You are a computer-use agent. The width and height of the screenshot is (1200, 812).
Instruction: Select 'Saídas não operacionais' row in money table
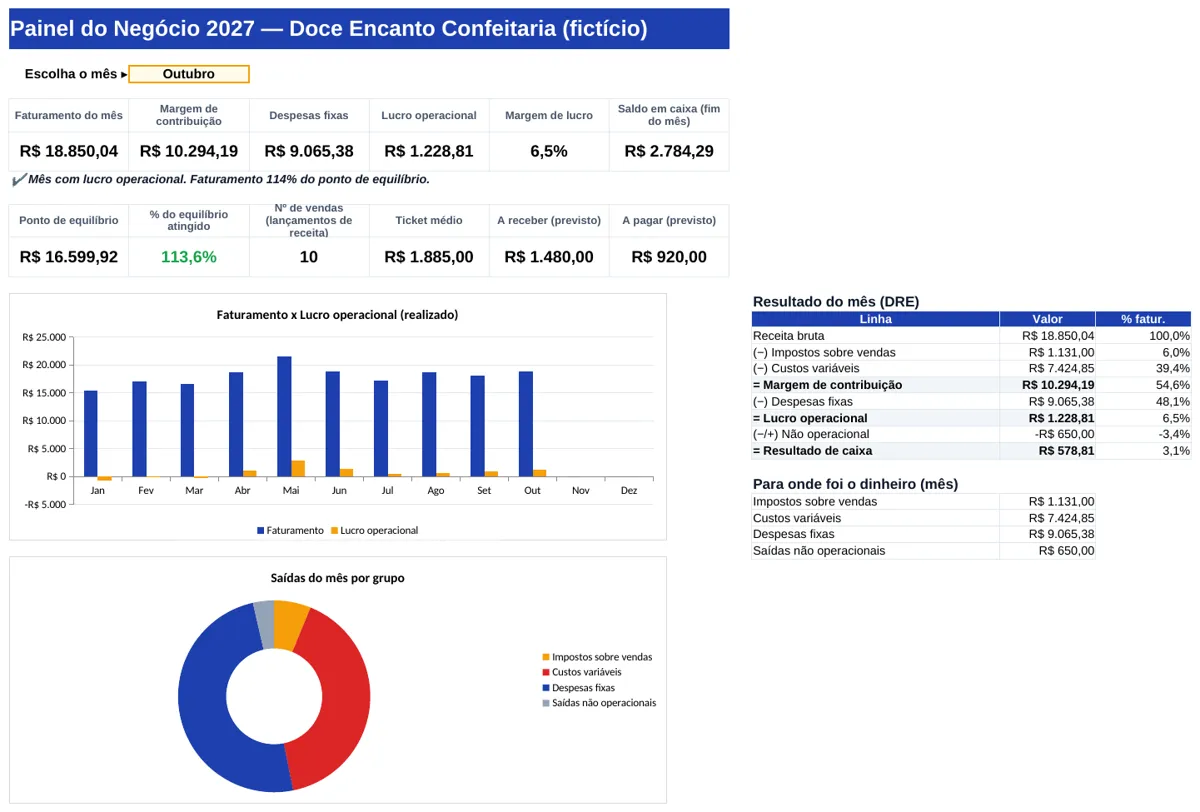(x=924, y=550)
